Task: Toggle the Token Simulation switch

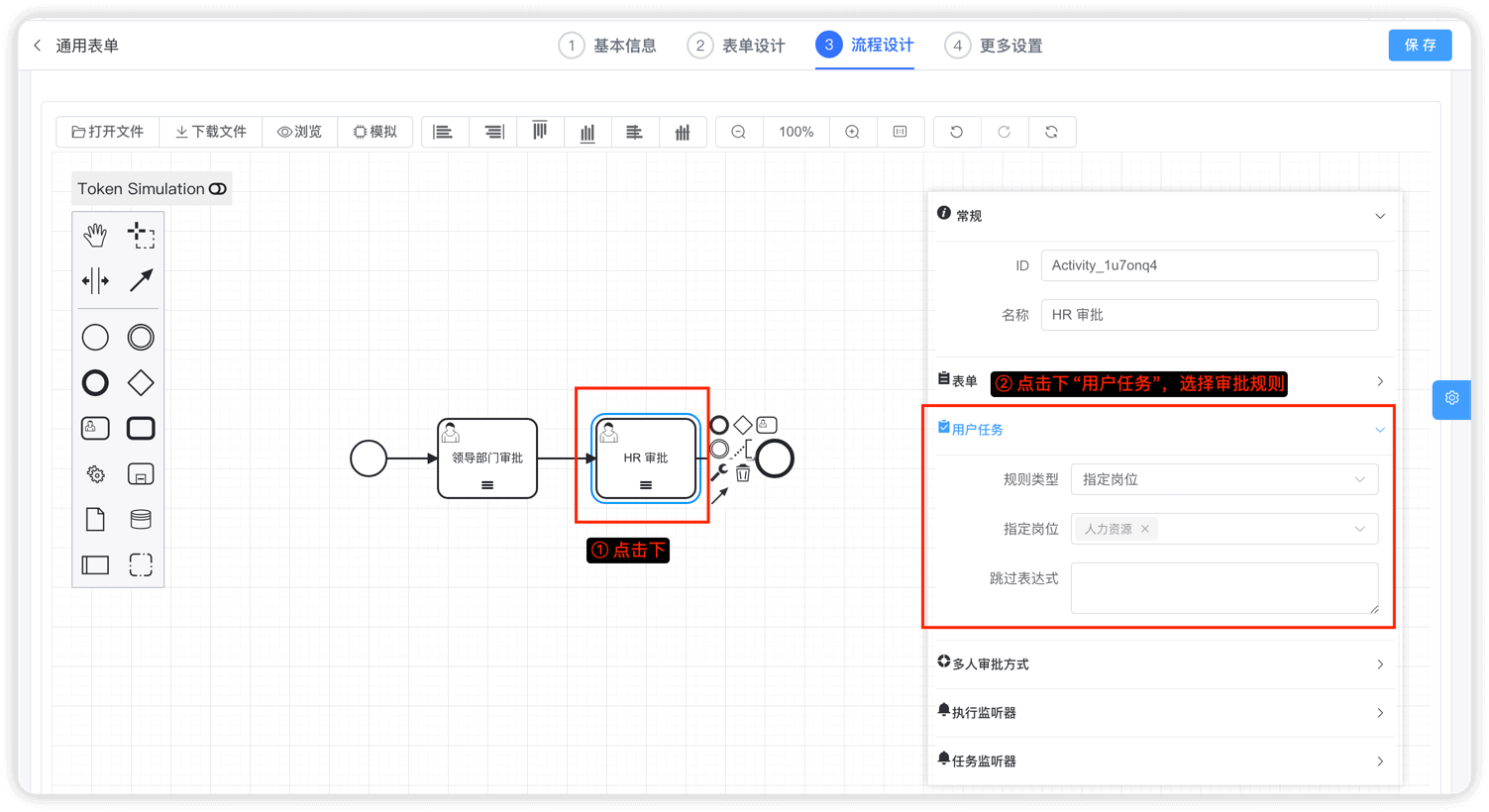Action: coord(218,189)
